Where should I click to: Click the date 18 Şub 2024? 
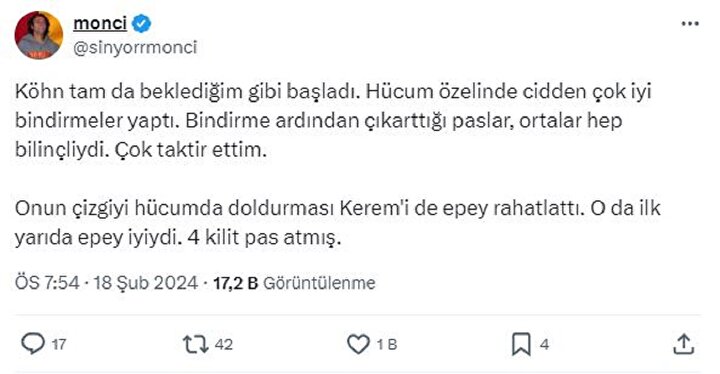[x=146, y=283]
